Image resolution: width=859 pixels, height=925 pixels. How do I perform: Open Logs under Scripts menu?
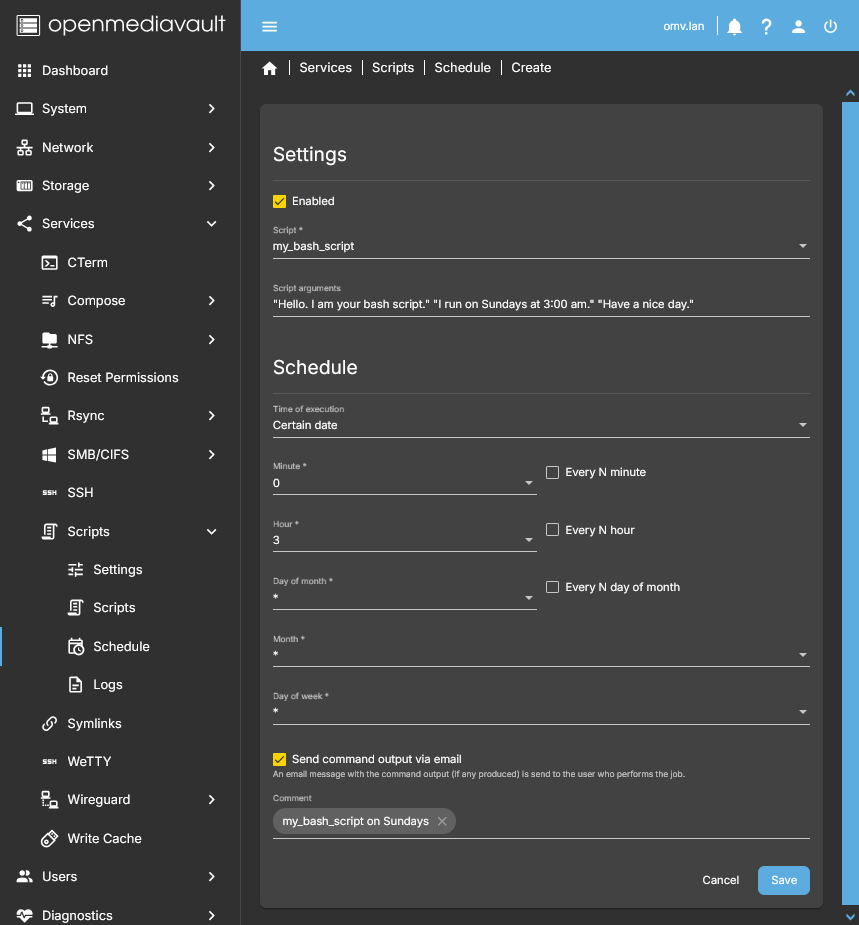[107, 685]
